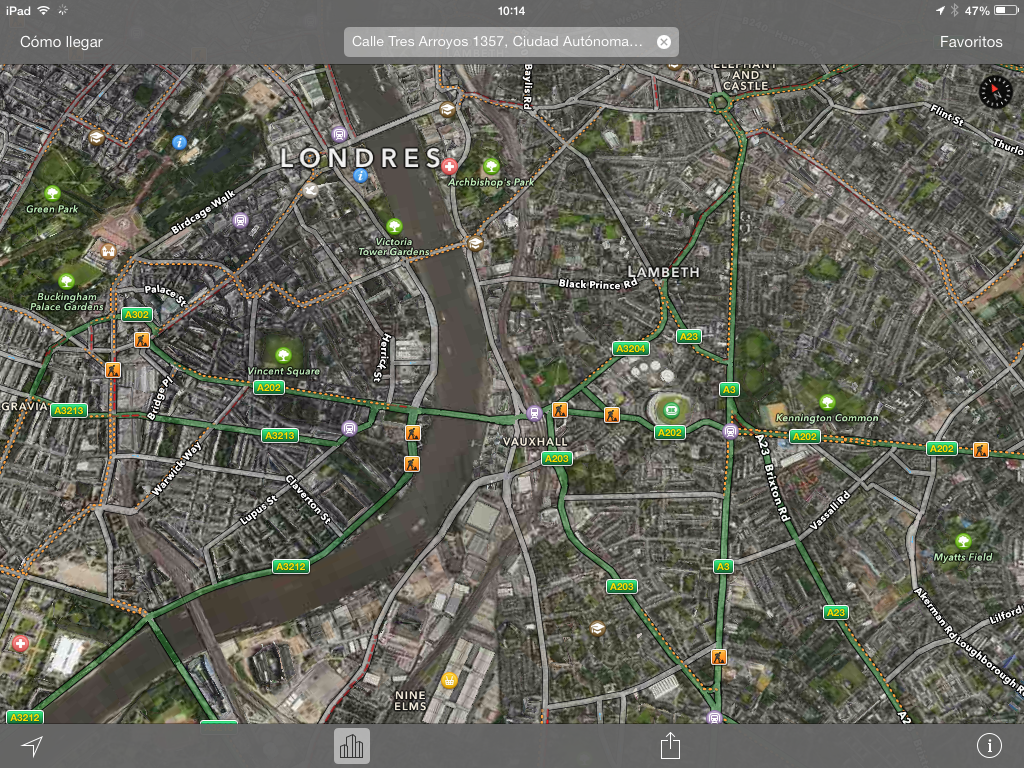This screenshot has width=1024, height=768.
Task: Focus the Calle Tres Arroyos search field
Action: (x=511, y=42)
